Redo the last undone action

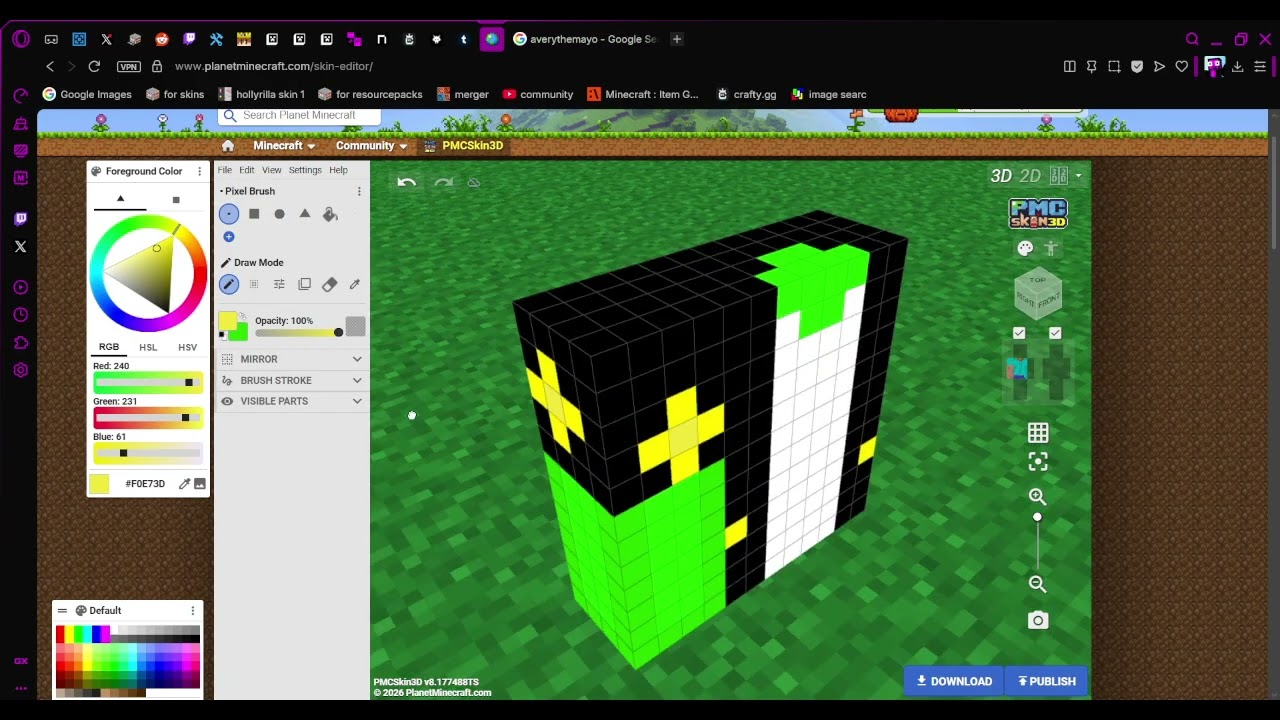(x=444, y=182)
